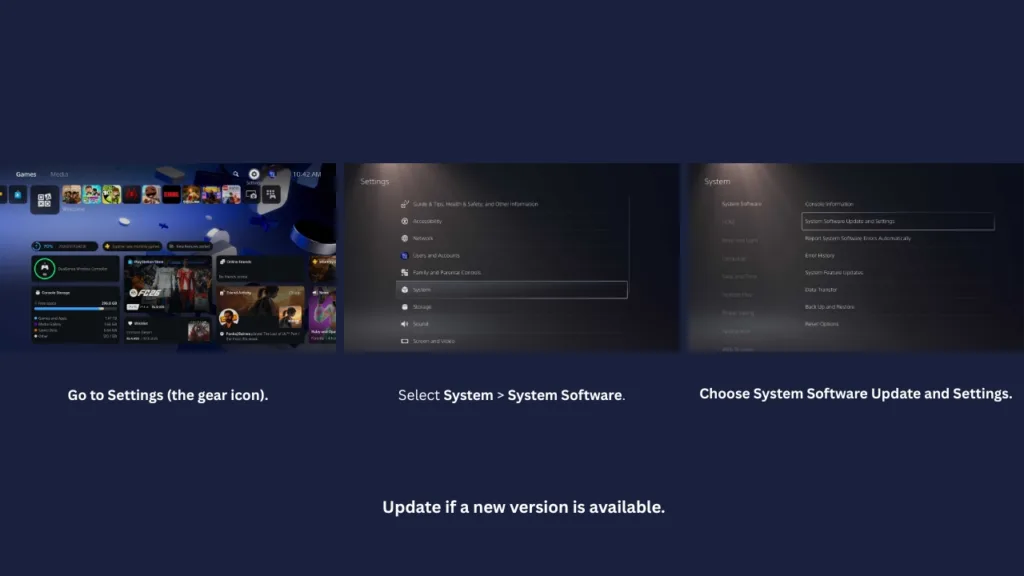
Task: Select the Games tab
Action: pyautogui.click(x=26, y=175)
